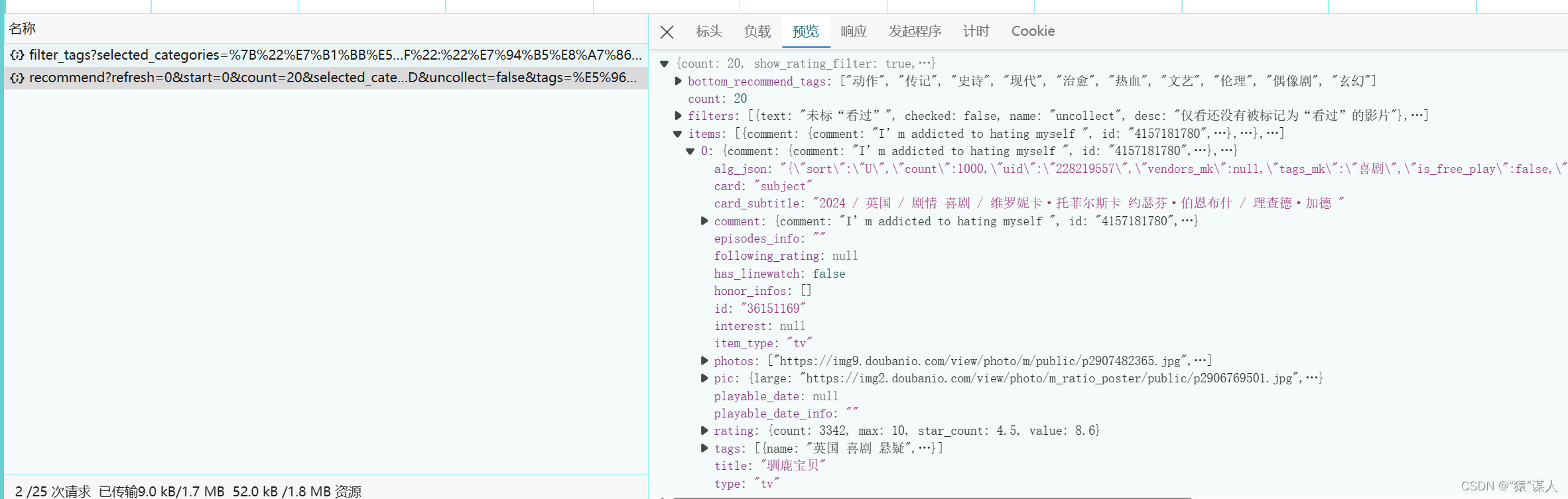Click the honor_infos property line
The width and height of the screenshot is (1568, 499).
pos(763,291)
